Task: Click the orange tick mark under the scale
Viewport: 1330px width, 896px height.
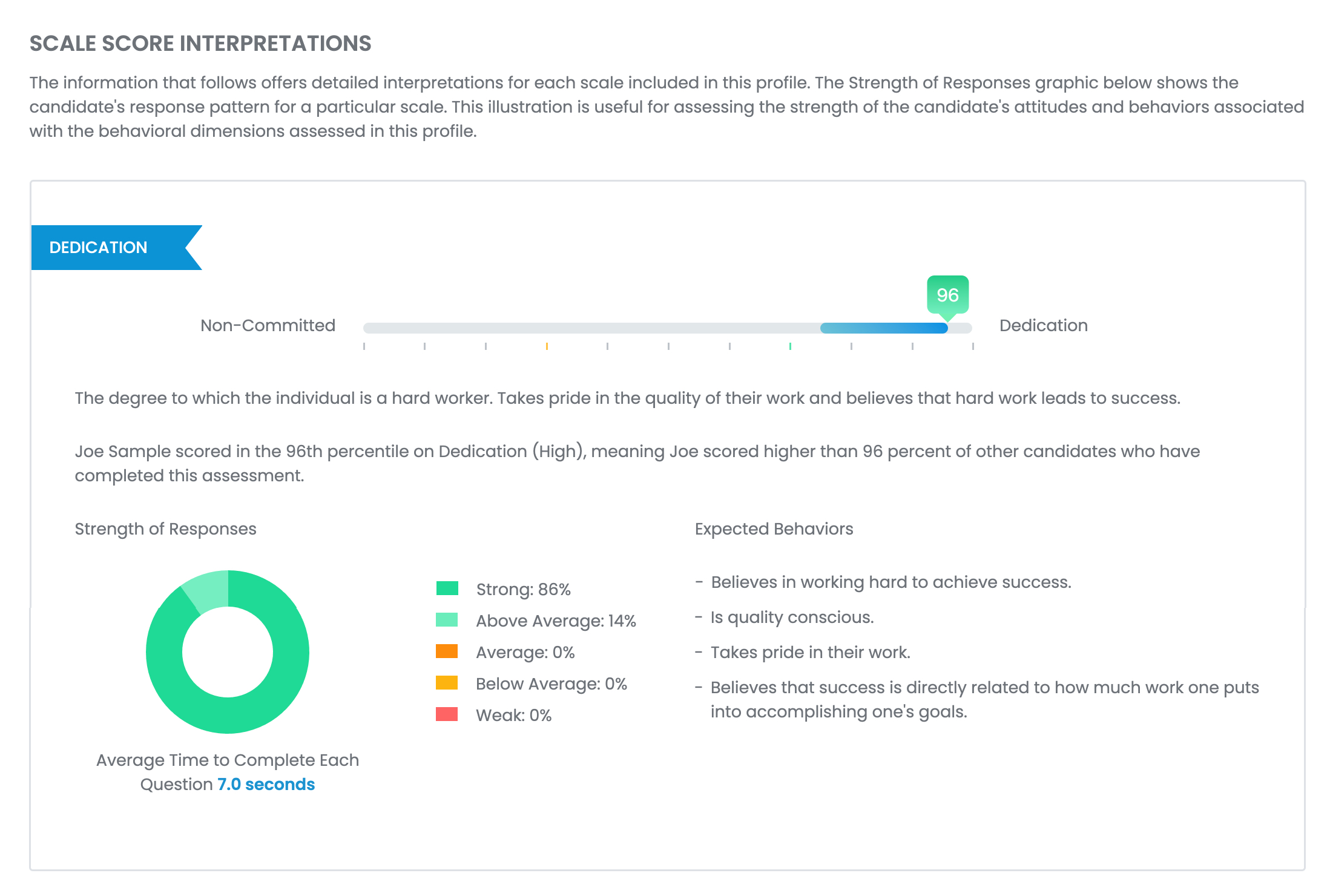Action: [x=547, y=346]
